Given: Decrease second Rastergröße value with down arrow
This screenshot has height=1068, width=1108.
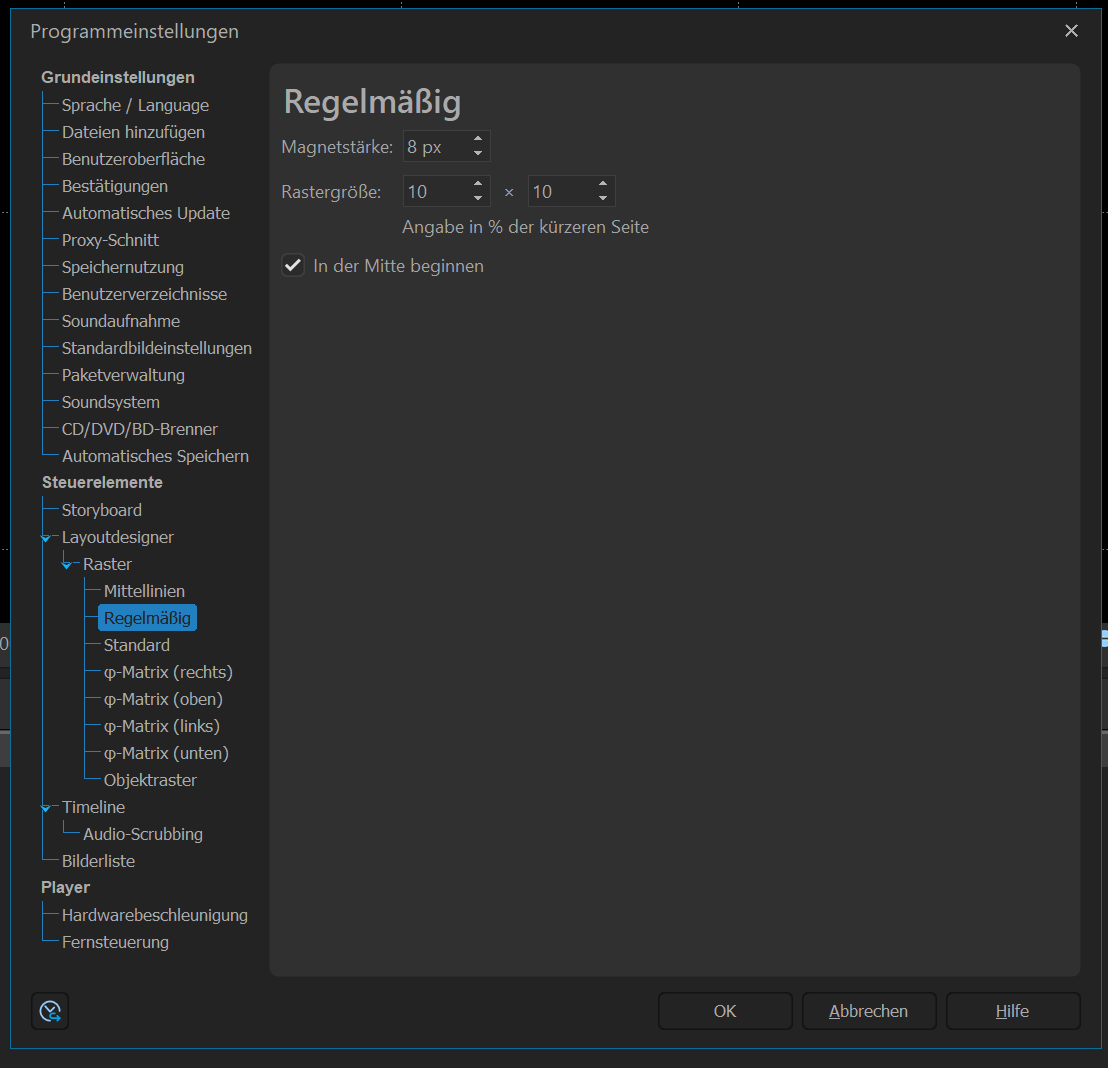Looking at the screenshot, I should (x=603, y=197).
